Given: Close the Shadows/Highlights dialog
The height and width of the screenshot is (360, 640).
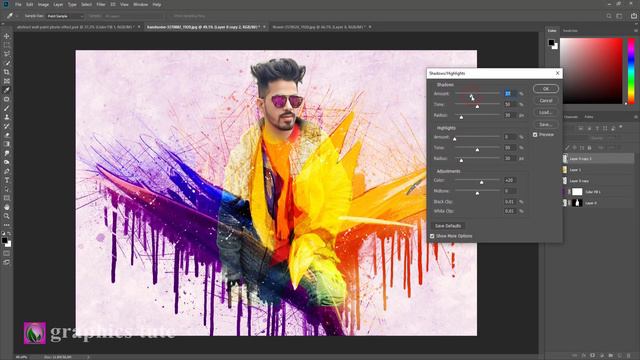Looking at the screenshot, I should click(x=558, y=73).
